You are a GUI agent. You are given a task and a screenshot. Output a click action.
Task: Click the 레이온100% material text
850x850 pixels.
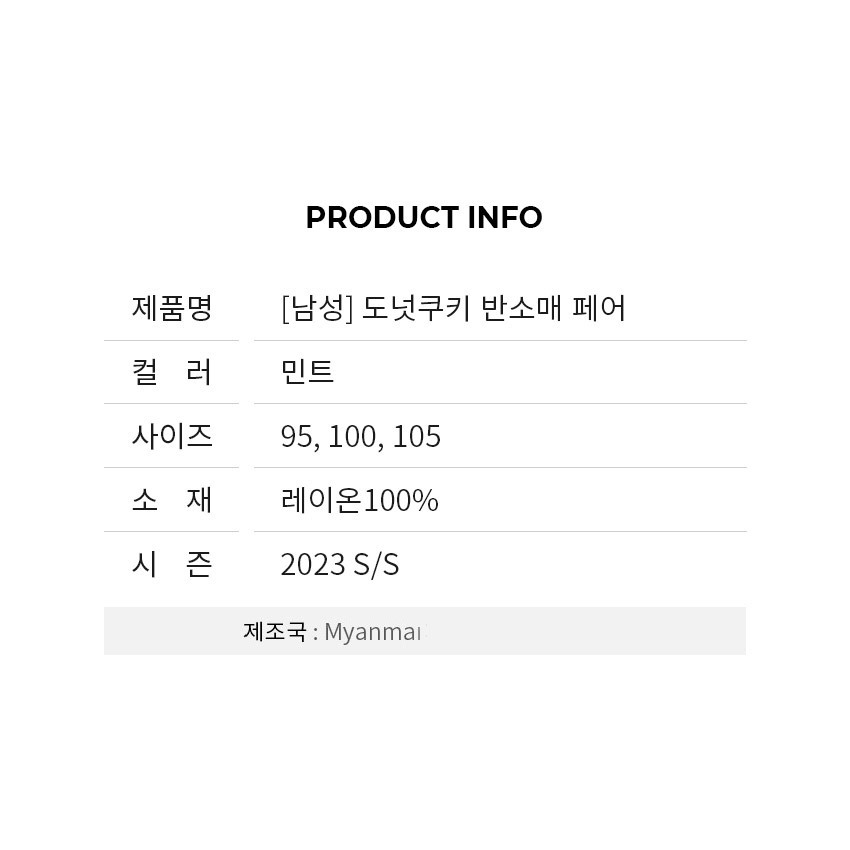coord(360,500)
